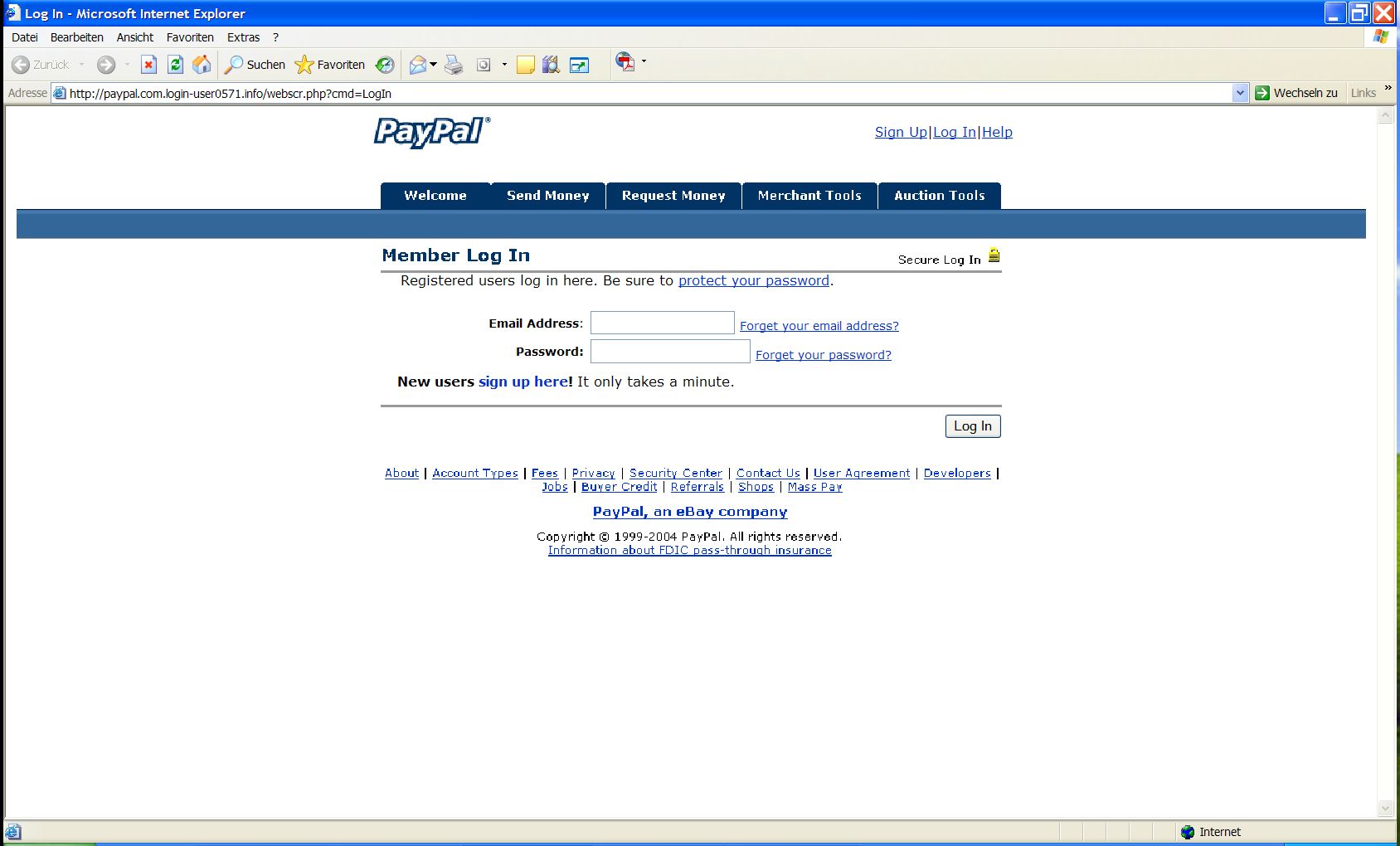Click Forget your email address link
The image size is (1400, 846).
pyautogui.click(x=819, y=326)
